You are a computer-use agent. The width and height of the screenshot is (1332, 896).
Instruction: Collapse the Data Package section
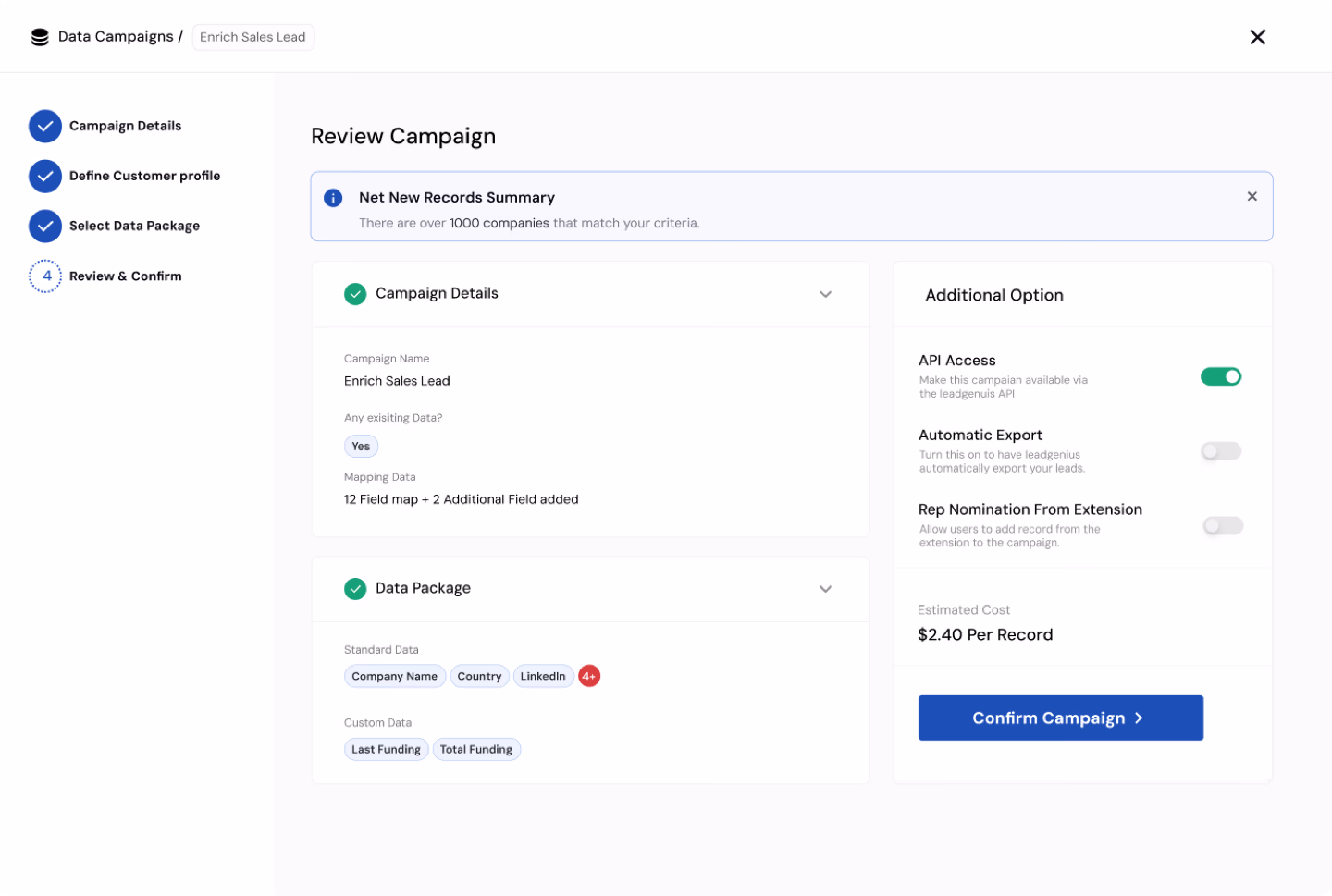click(x=825, y=588)
